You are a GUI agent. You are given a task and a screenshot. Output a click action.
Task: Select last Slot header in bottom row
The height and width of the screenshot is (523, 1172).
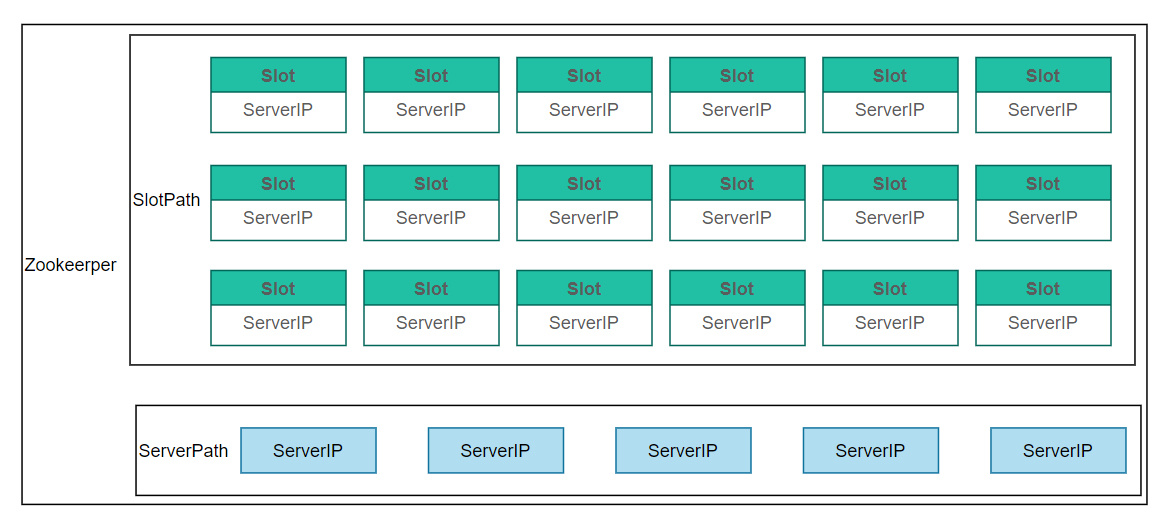pyautogui.click(x=1043, y=288)
